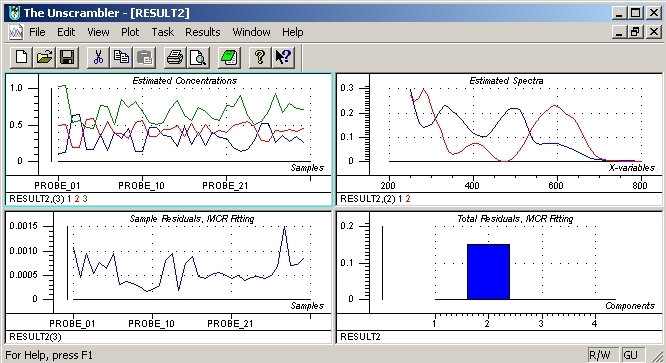Click the blue bar in Total Residuals plot
This screenshot has width=666, height=363.
click(488, 272)
